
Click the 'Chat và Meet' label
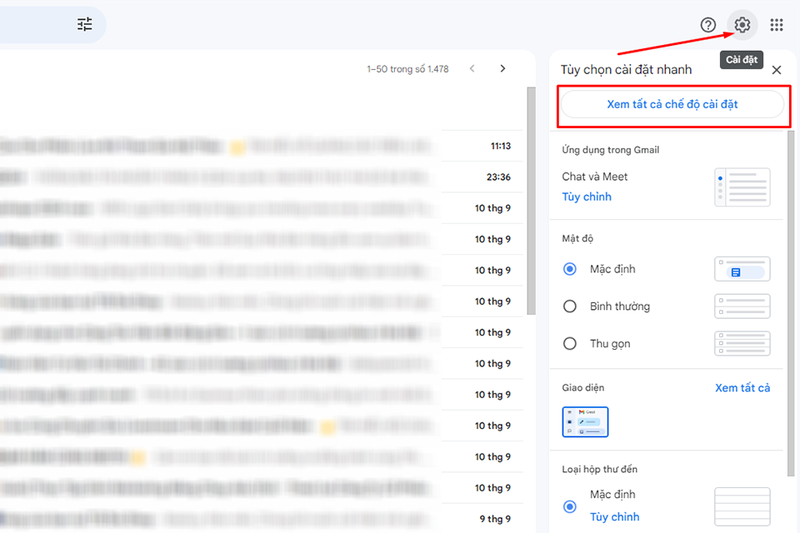[594, 177]
